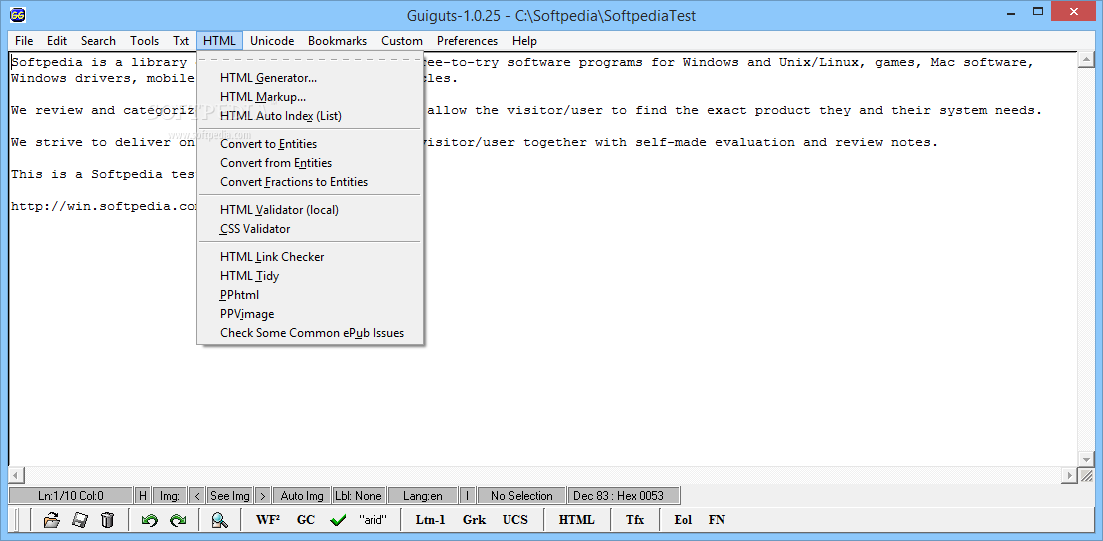Click the save diskette icon

click(79, 521)
